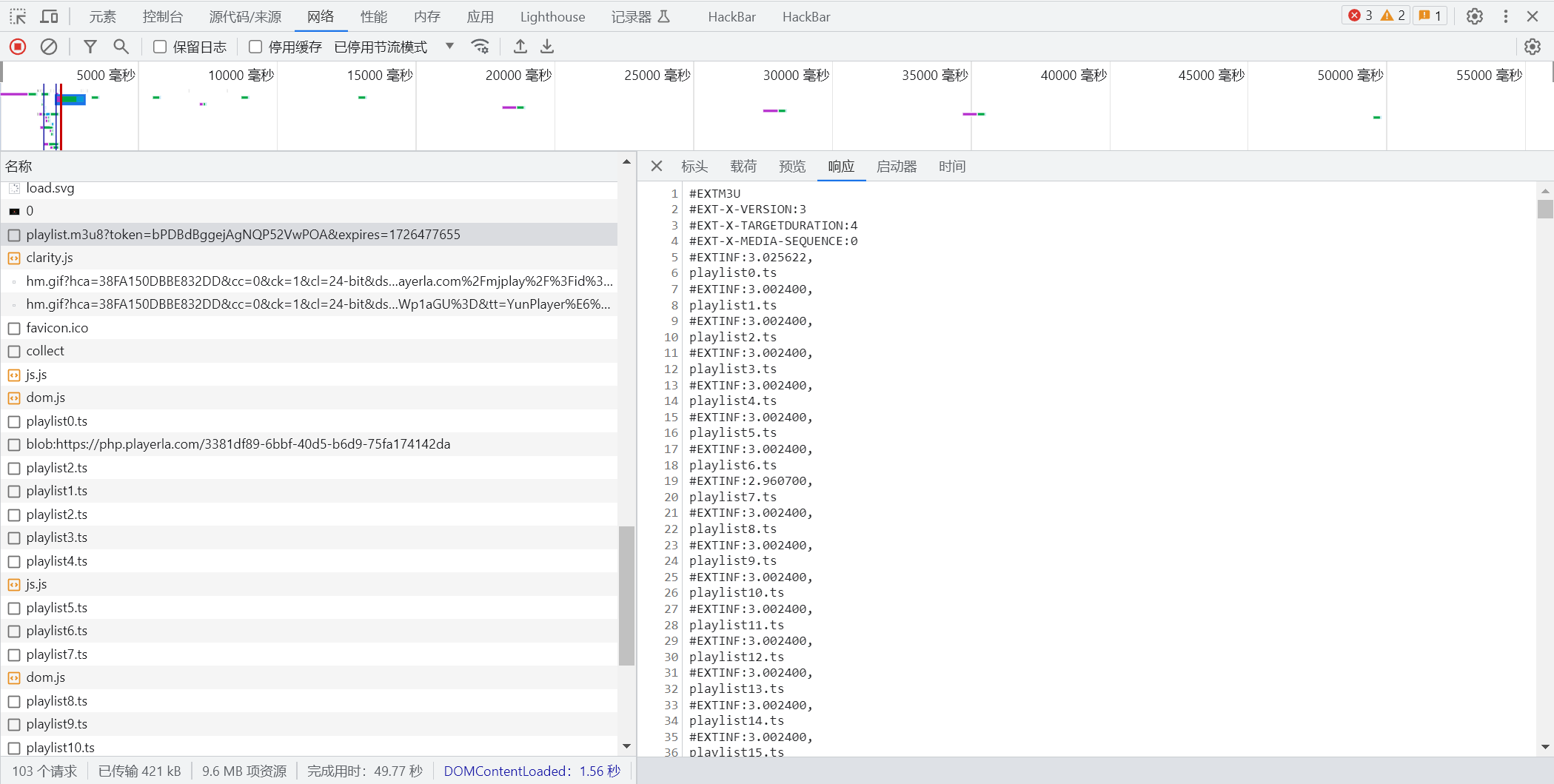The image size is (1554, 784).
Task: Click the #EXT-X-TARGETDURATION:4 response line
Action: [773, 226]
